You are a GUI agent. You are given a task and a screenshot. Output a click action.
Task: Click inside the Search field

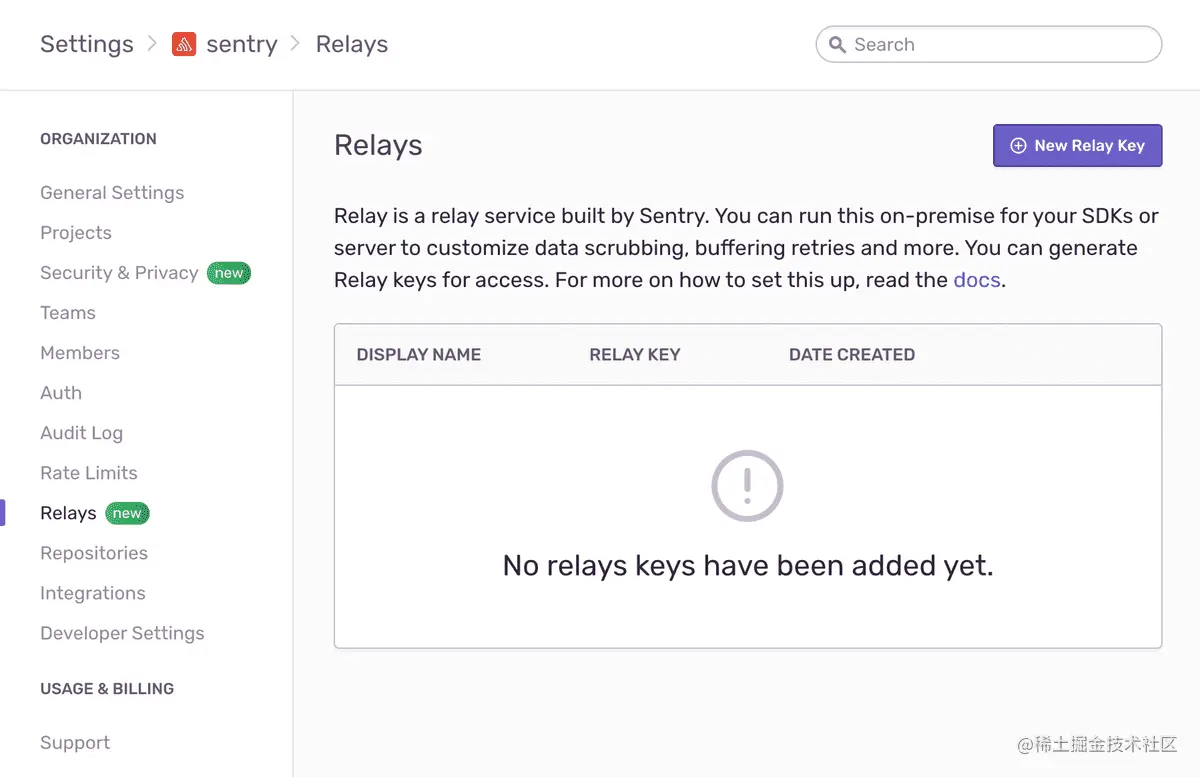[x=990, y=44]
